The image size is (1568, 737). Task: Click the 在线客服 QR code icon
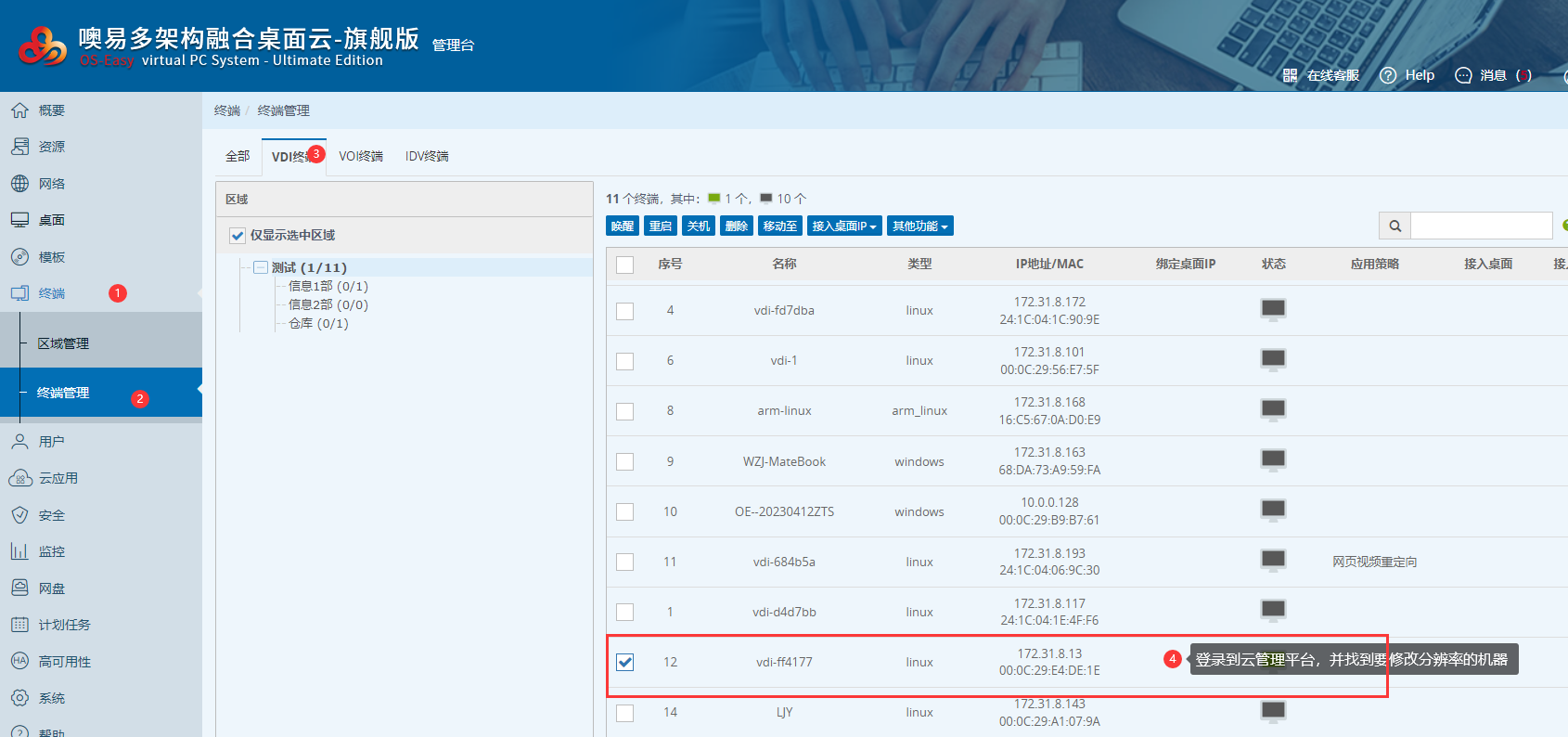(1290, 75)
